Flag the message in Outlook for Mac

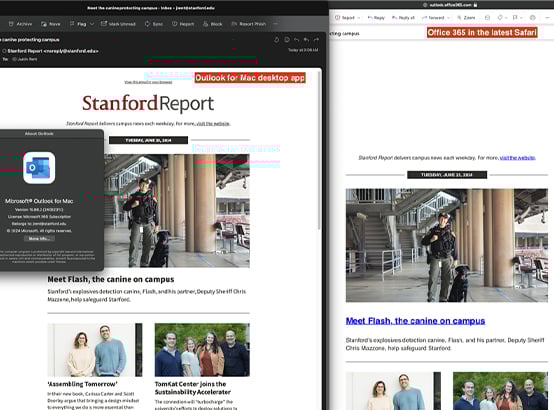pyautogui.click(x=78, y=24)
